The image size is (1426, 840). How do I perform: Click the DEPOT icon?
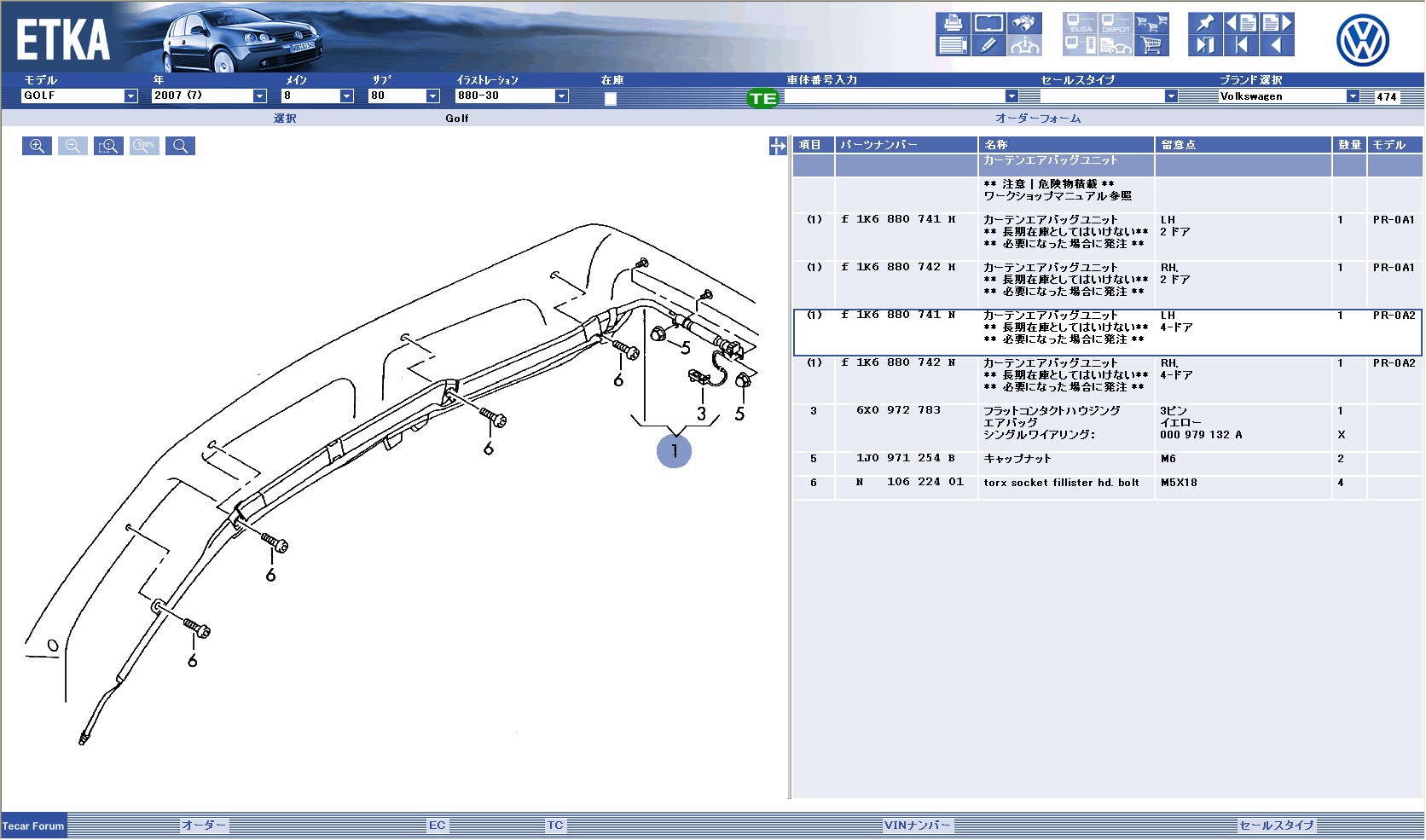(1116, 23)
